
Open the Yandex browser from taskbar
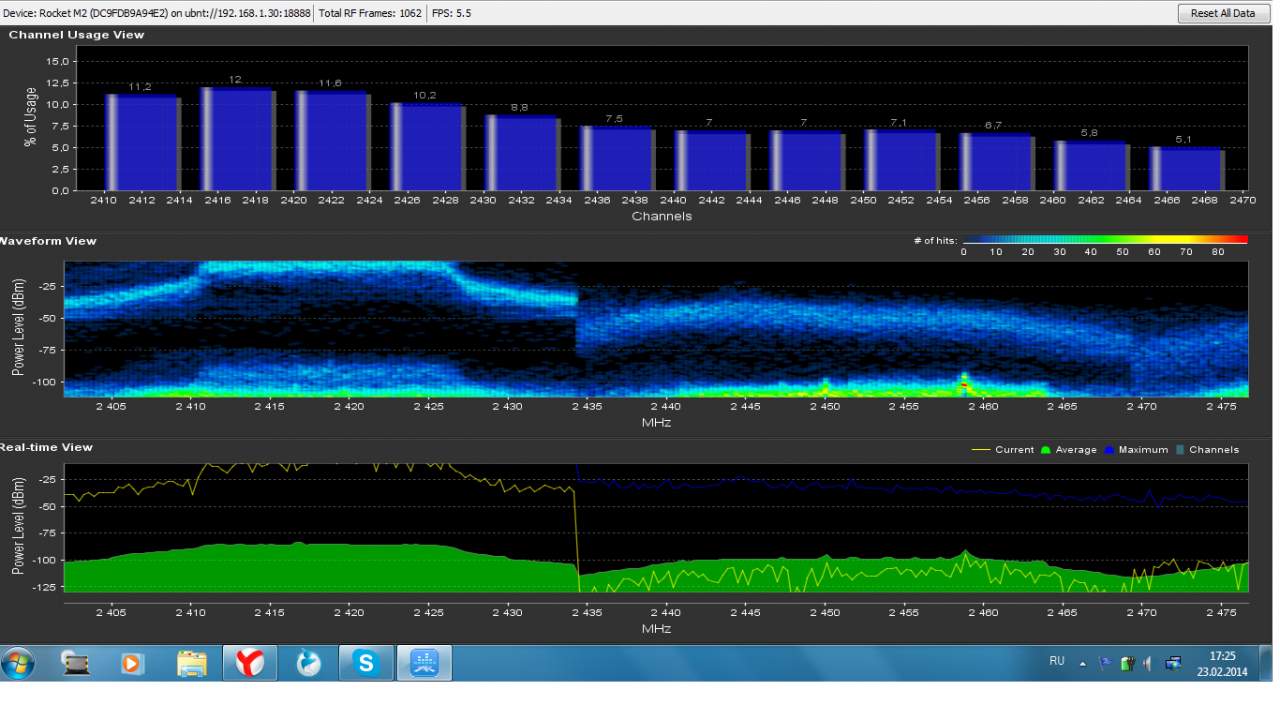[x=248, y=663]
